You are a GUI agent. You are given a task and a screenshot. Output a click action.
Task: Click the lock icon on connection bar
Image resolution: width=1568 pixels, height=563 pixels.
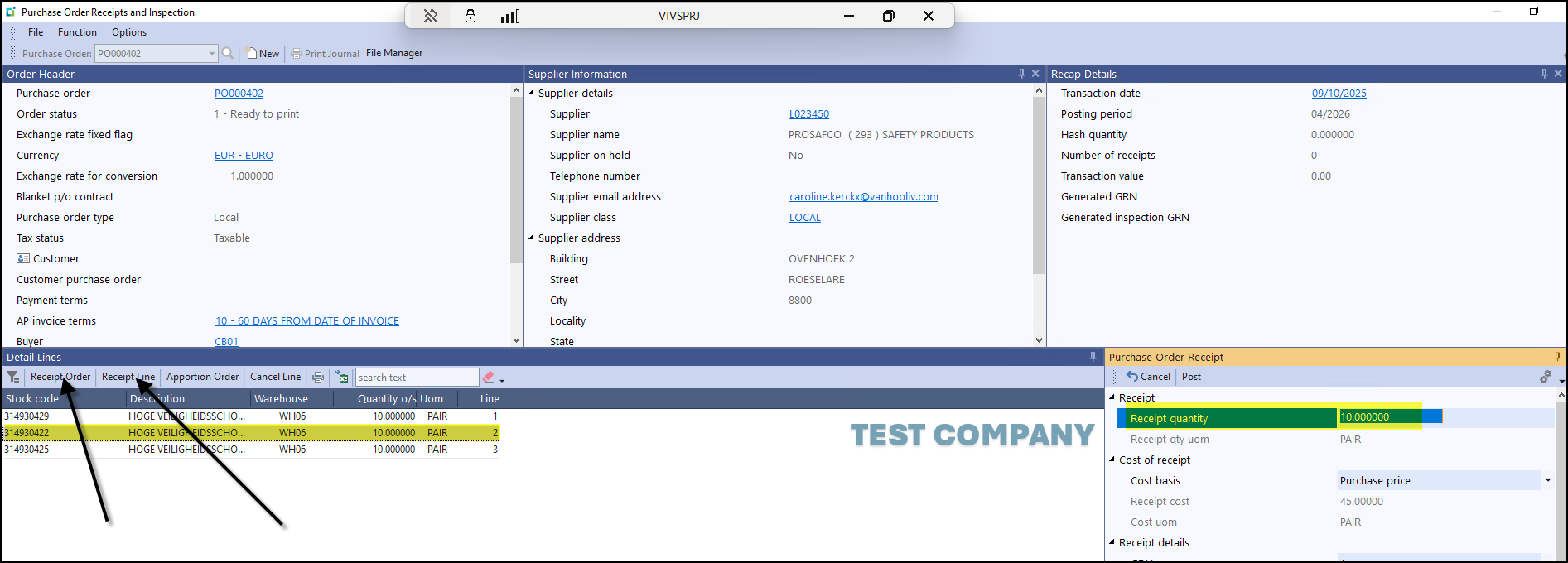point(470,16)
